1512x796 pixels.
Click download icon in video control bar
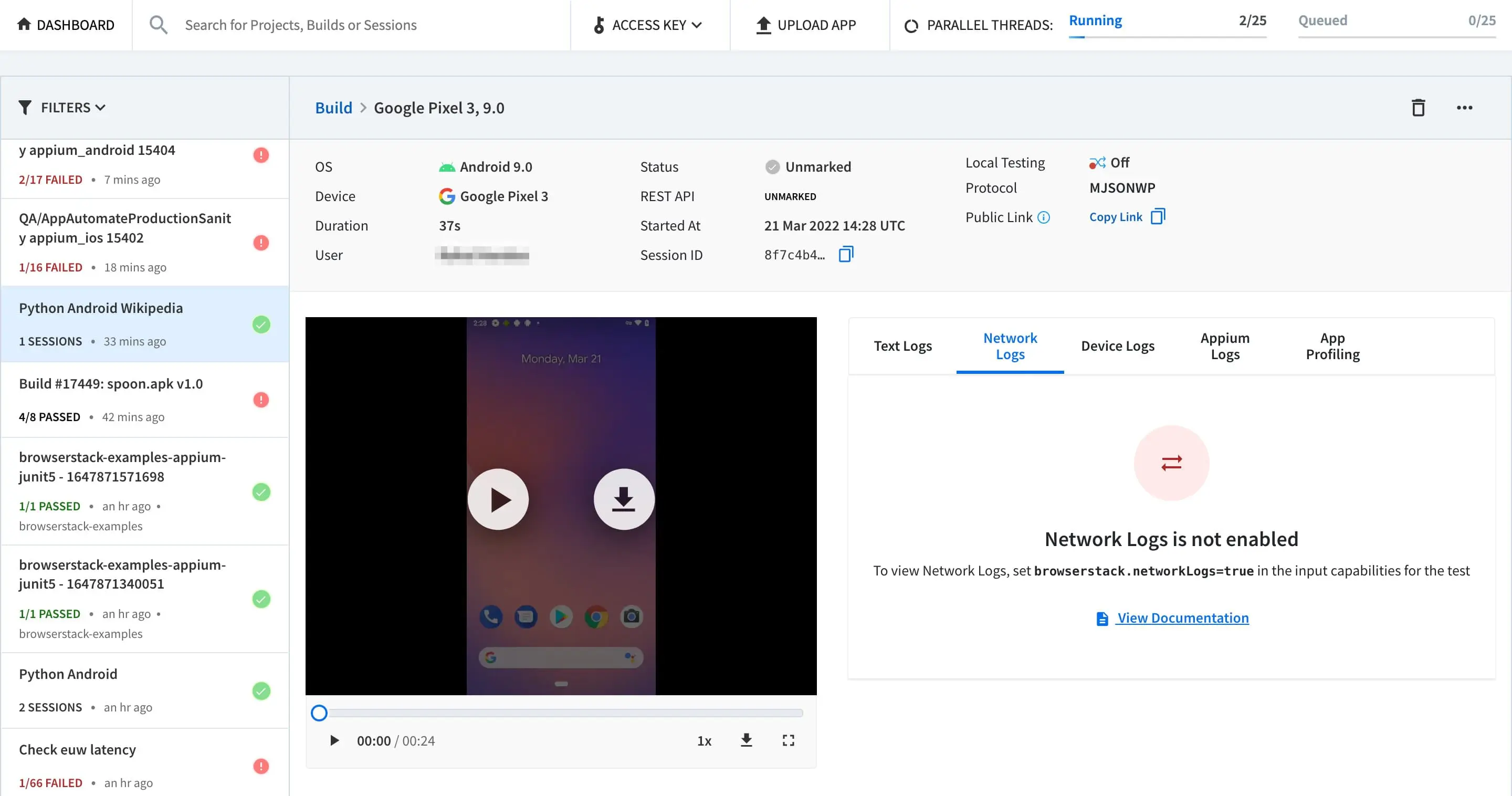click(x=746, y=740)
